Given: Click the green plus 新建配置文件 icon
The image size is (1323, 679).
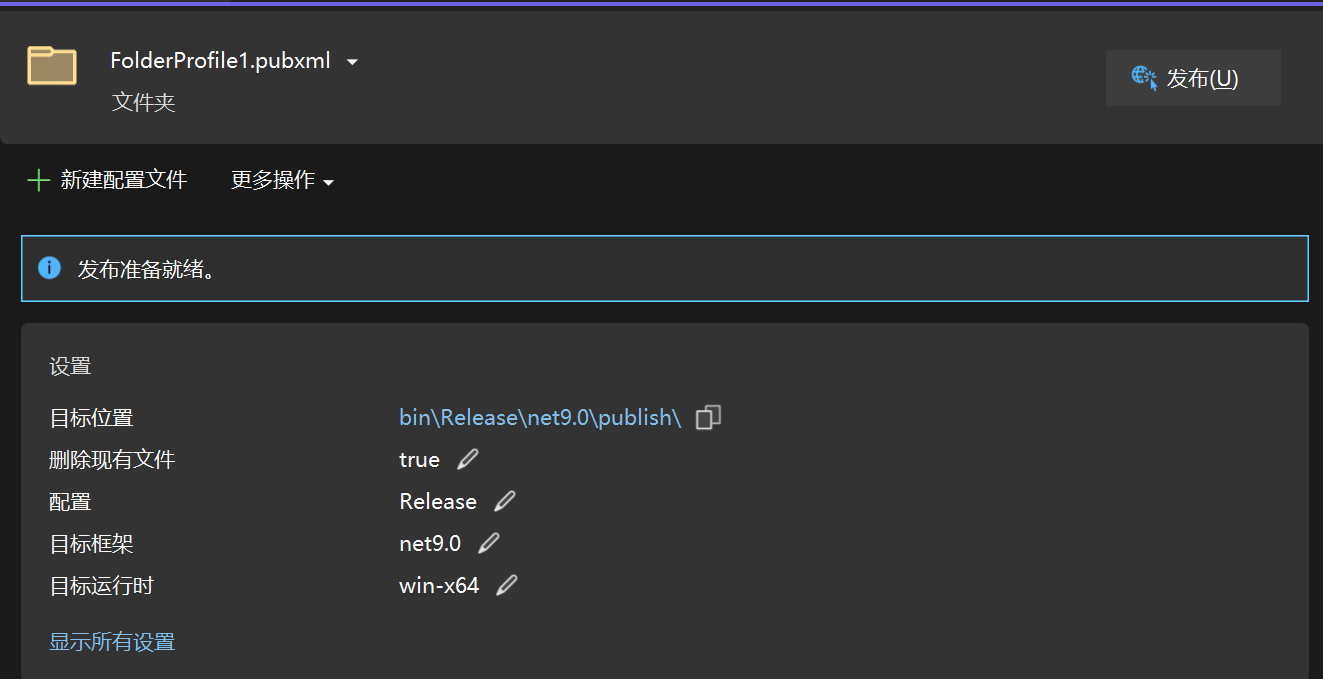Looking at the screenshot, I should click(38, 181).
